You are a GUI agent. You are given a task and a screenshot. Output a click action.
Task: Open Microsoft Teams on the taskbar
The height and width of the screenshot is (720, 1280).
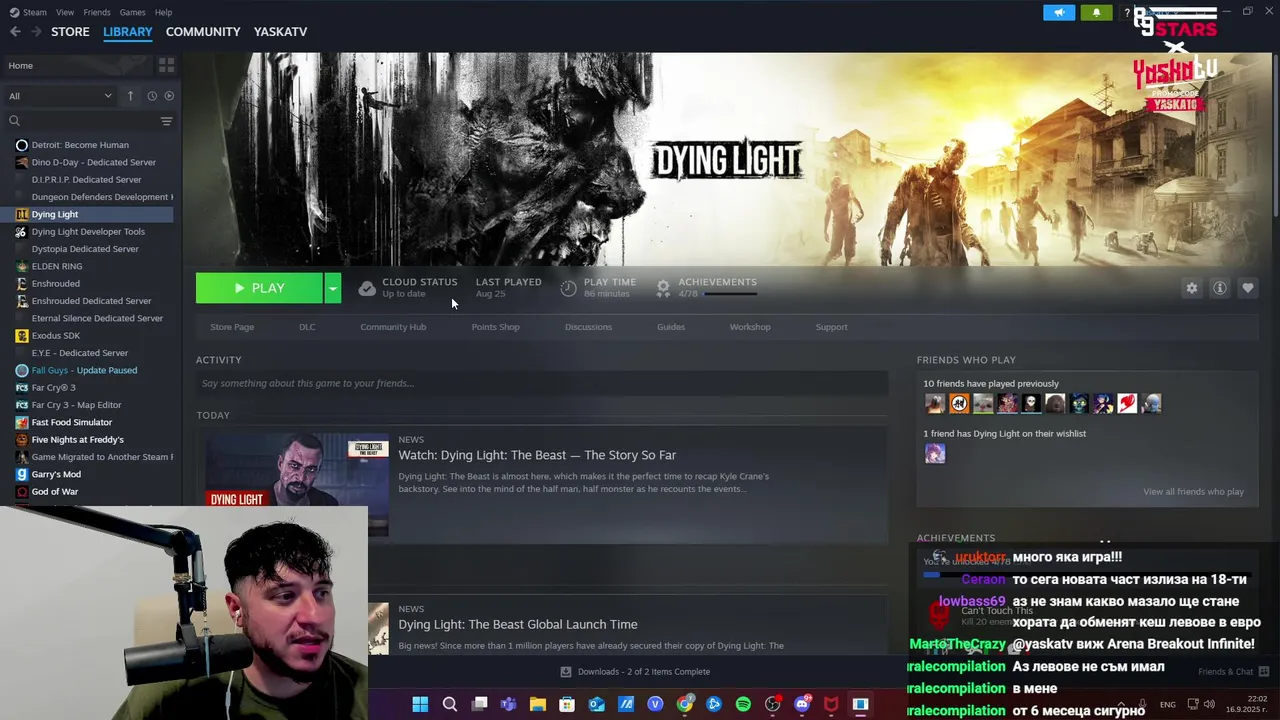point(508,704)
